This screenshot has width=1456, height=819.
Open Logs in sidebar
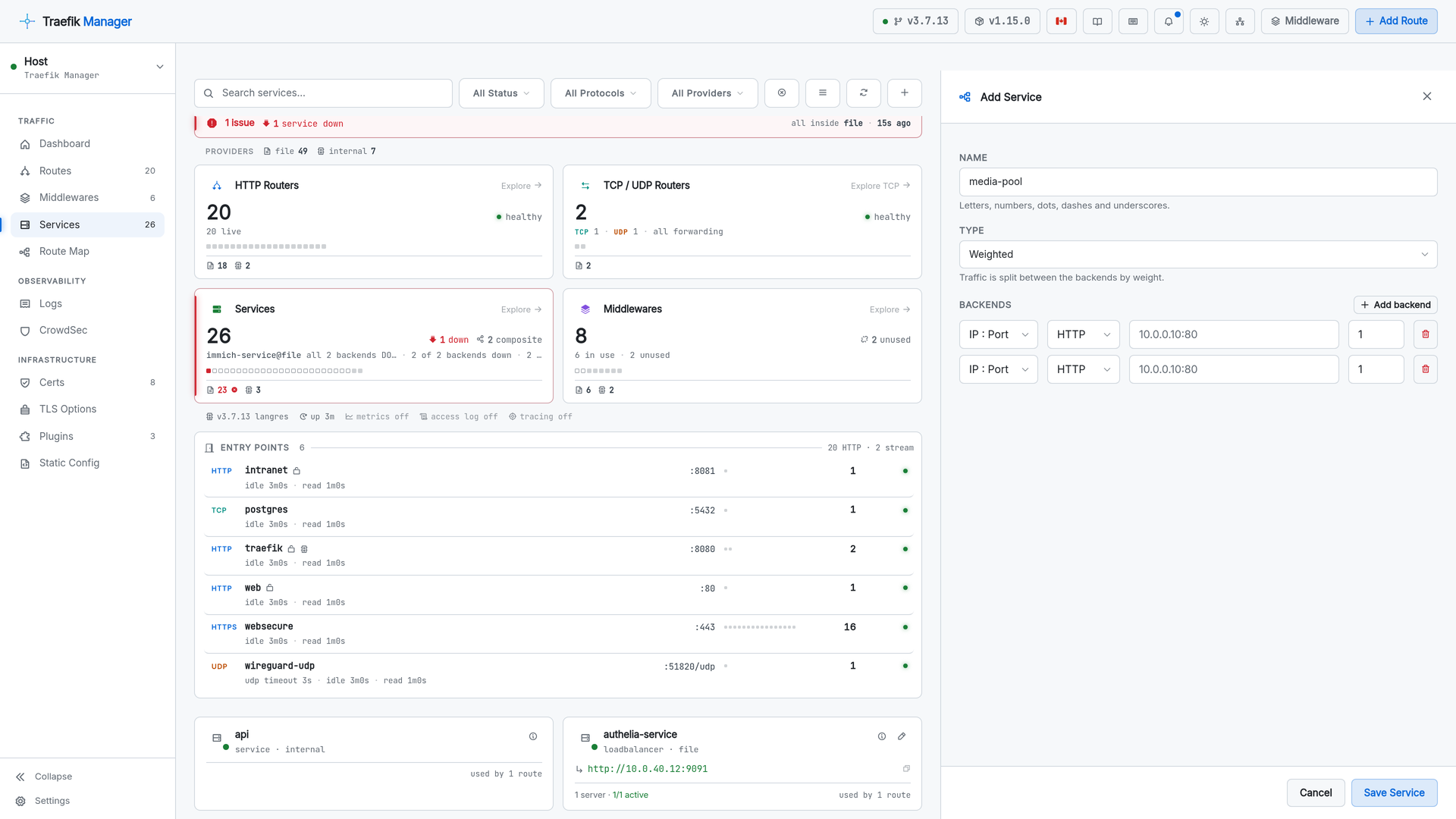(87, 304)
